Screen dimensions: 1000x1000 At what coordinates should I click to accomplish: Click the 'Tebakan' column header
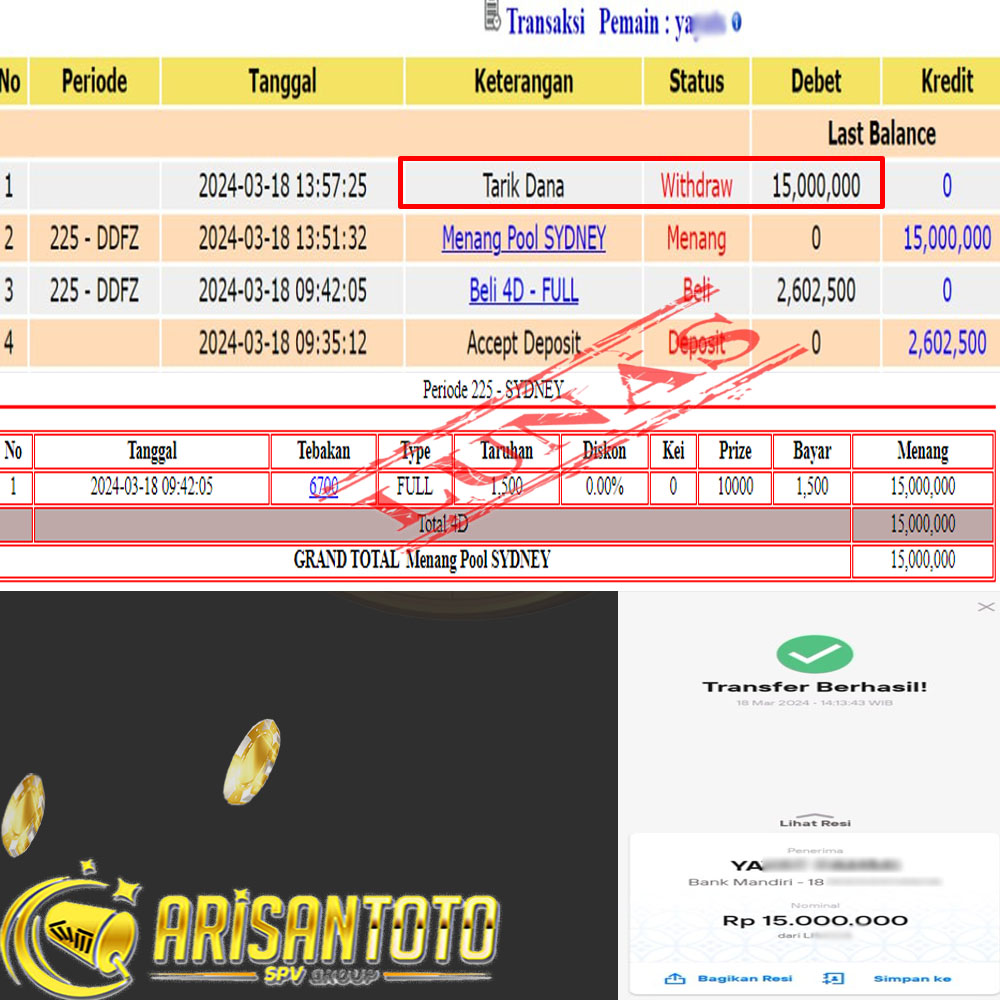click(x=323, y=451)
